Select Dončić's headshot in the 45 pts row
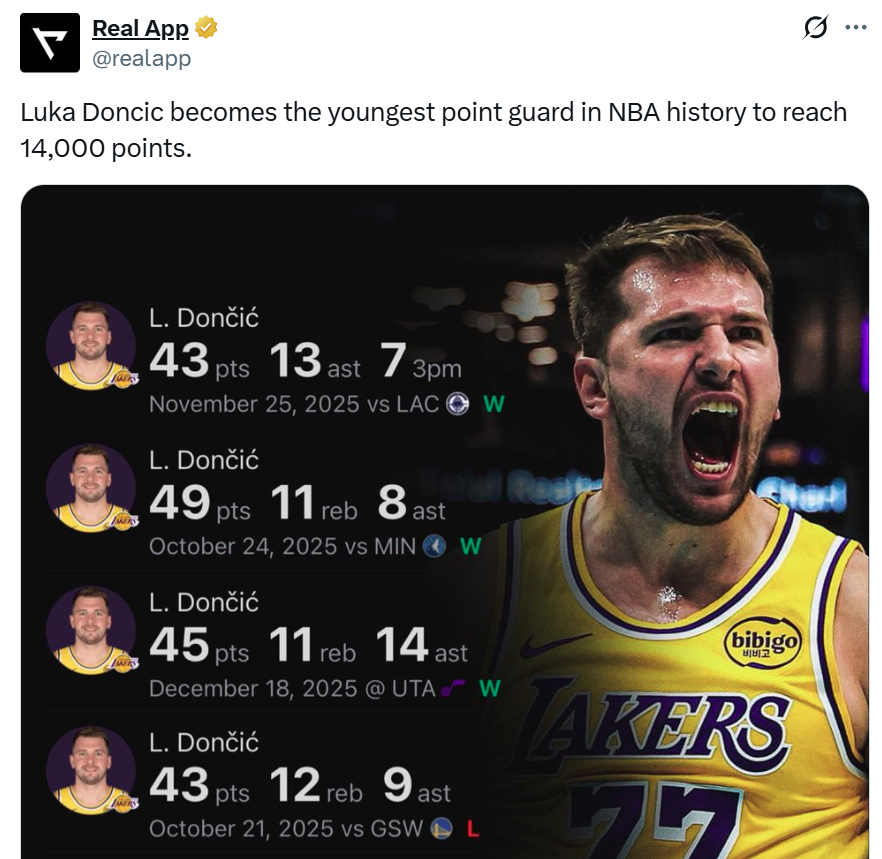This screenshot has width=882, height=859. (91, 630)
